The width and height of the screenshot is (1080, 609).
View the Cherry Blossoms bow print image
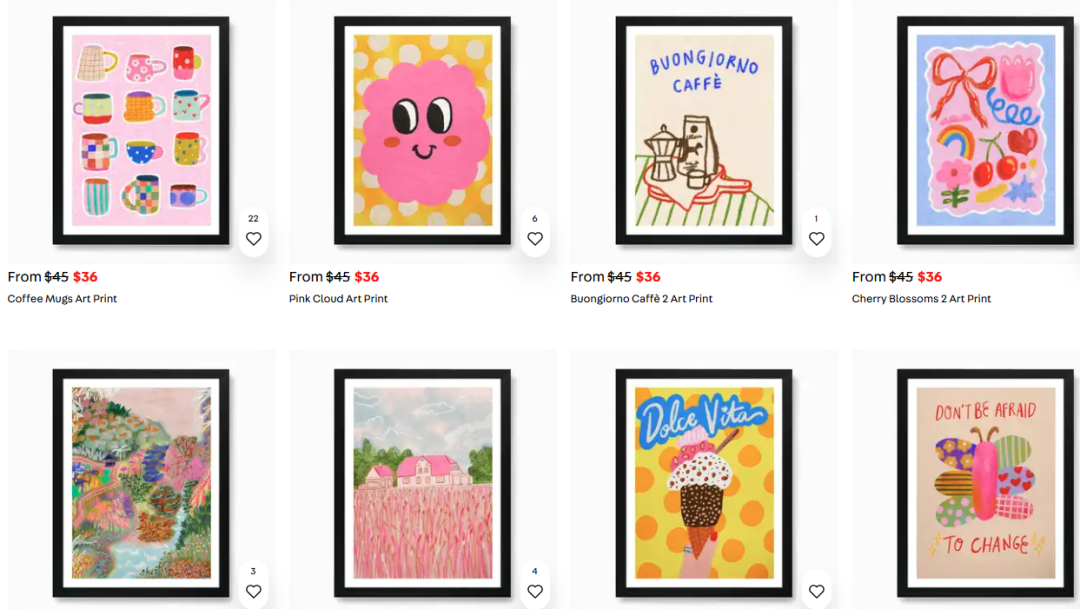click(985, 131)
